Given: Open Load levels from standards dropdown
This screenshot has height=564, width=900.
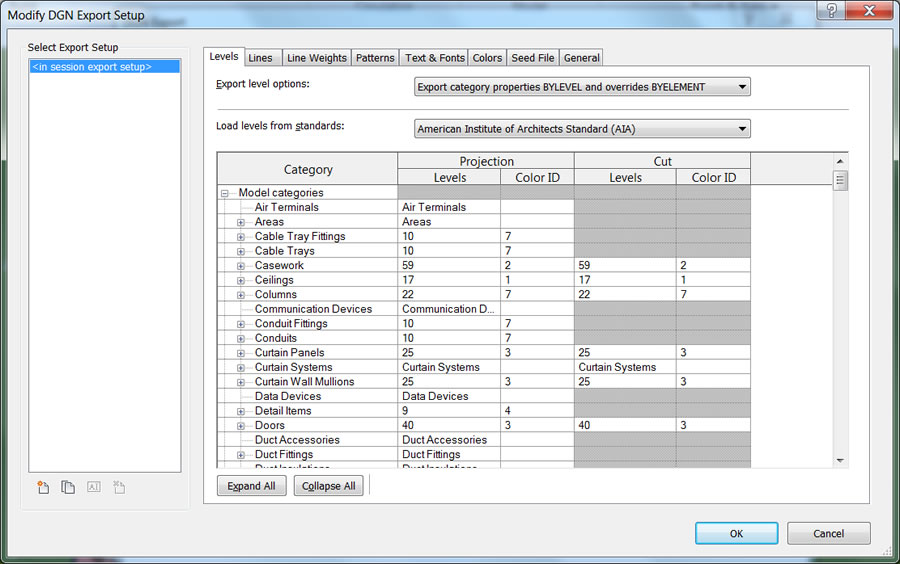Looking at the screenshot, I should click(x=582, y=129).
